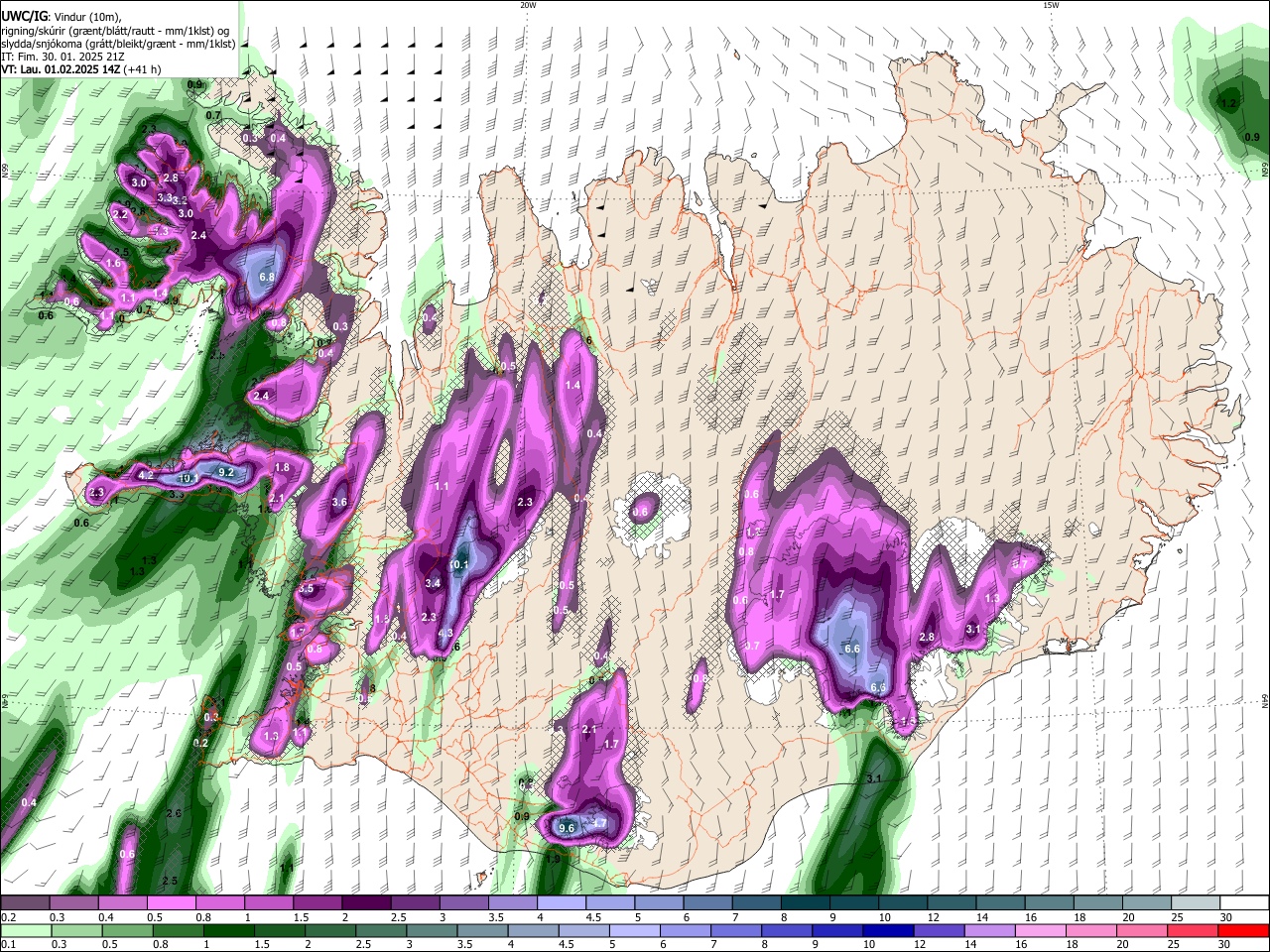Select the bright pink 0.5 snow legend swatch

171,902
